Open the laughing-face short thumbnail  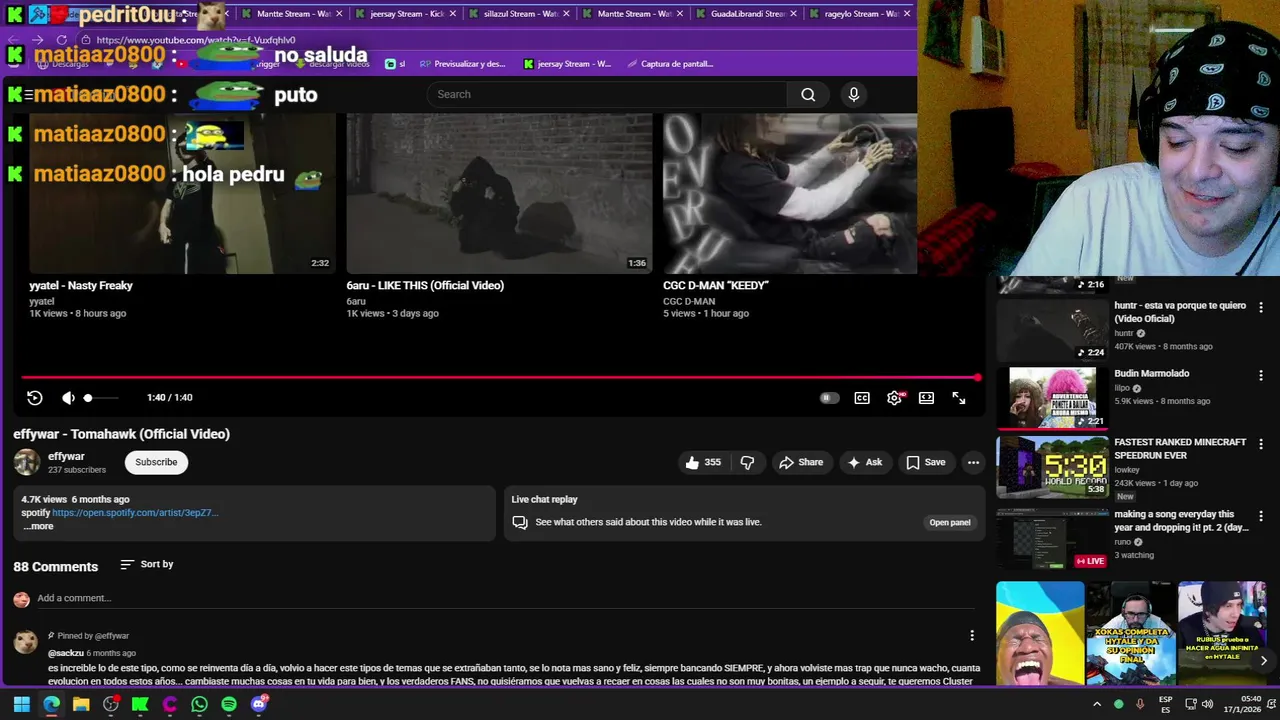[1040, 633]
